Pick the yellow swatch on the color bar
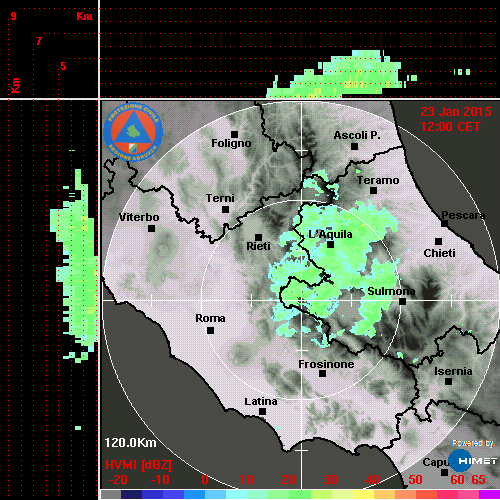Screen dimensions: 500x500 363,494
